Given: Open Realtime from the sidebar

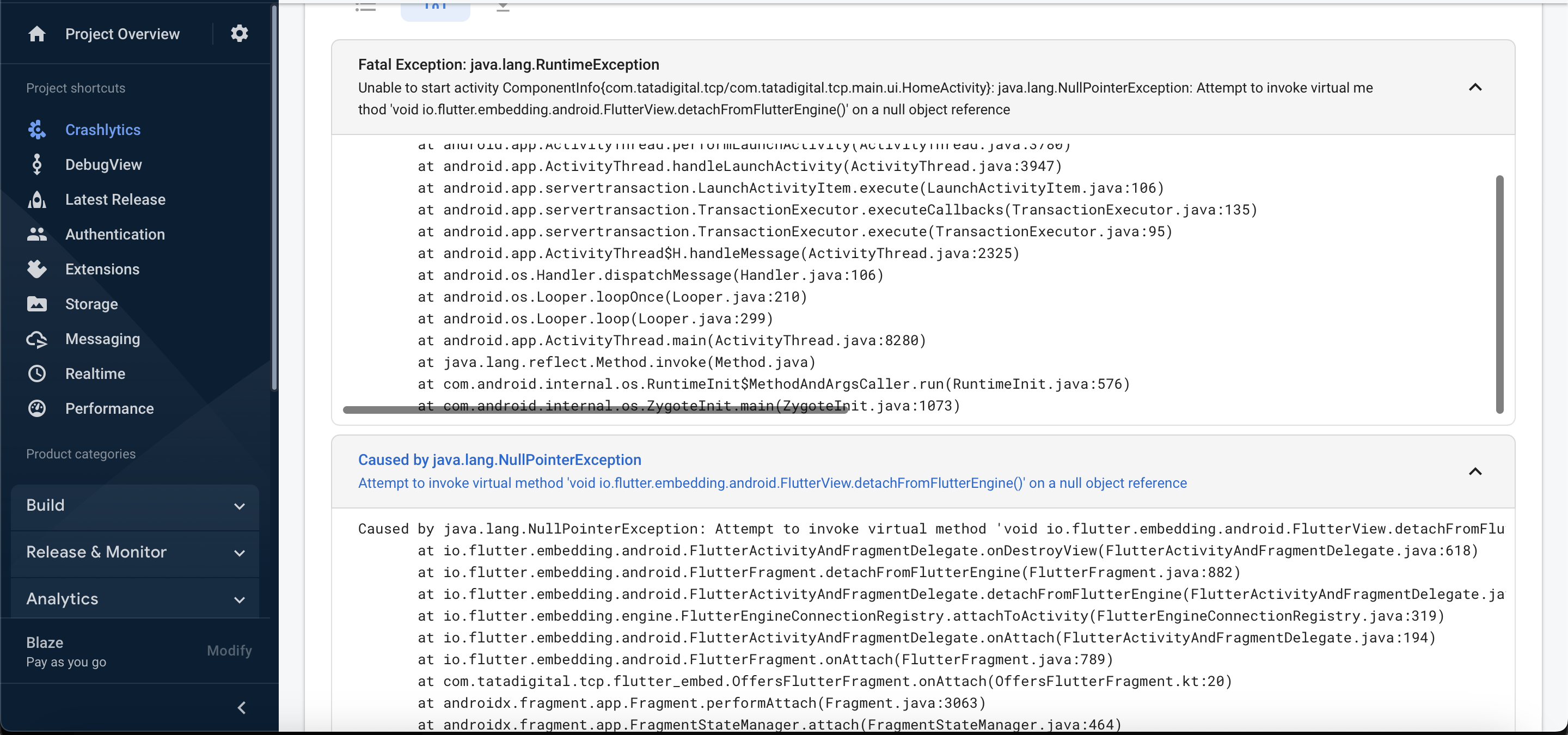Looking at the screenshot, I should coord(95,373).
